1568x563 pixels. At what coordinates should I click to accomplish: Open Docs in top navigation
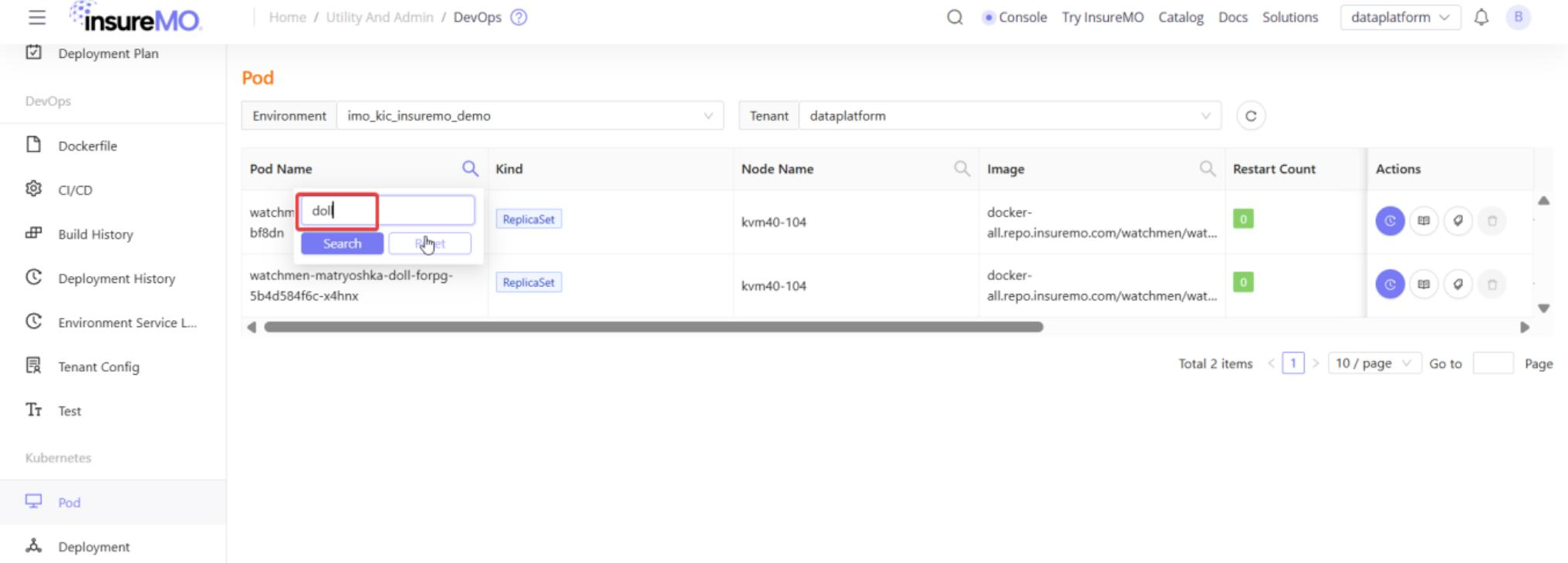[1233, 17]
